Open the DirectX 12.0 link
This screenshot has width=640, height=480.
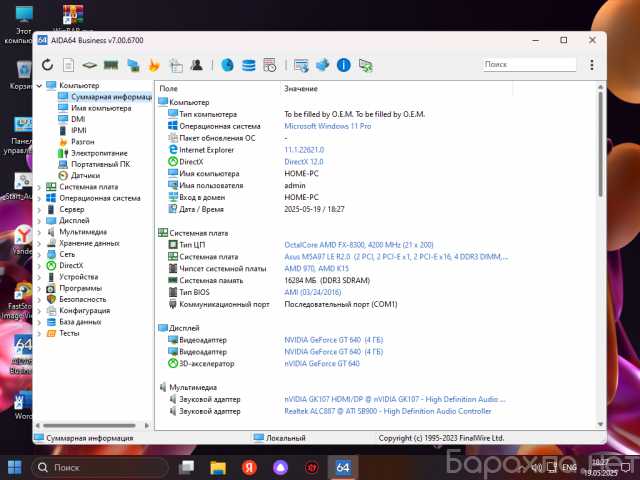pos(304,162)
